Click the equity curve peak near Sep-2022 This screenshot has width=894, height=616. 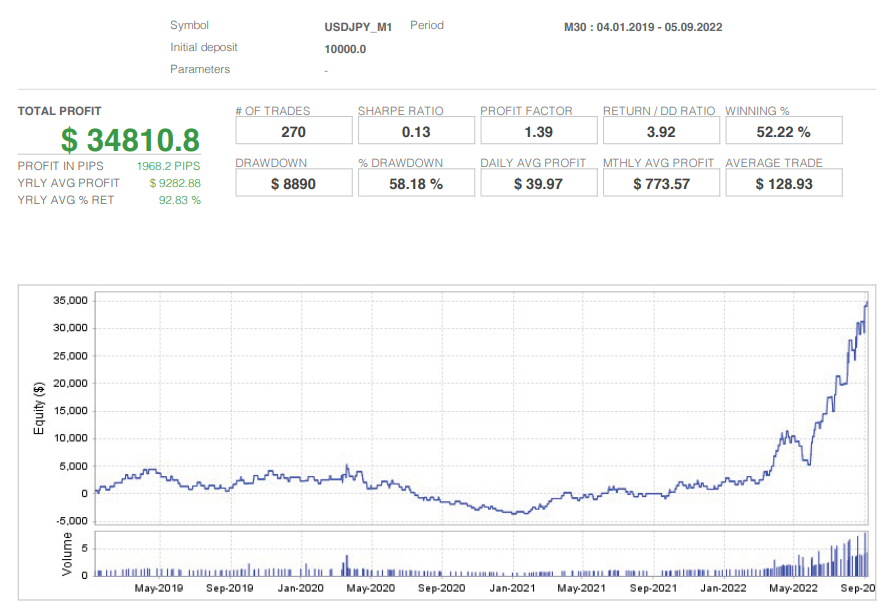866,302
